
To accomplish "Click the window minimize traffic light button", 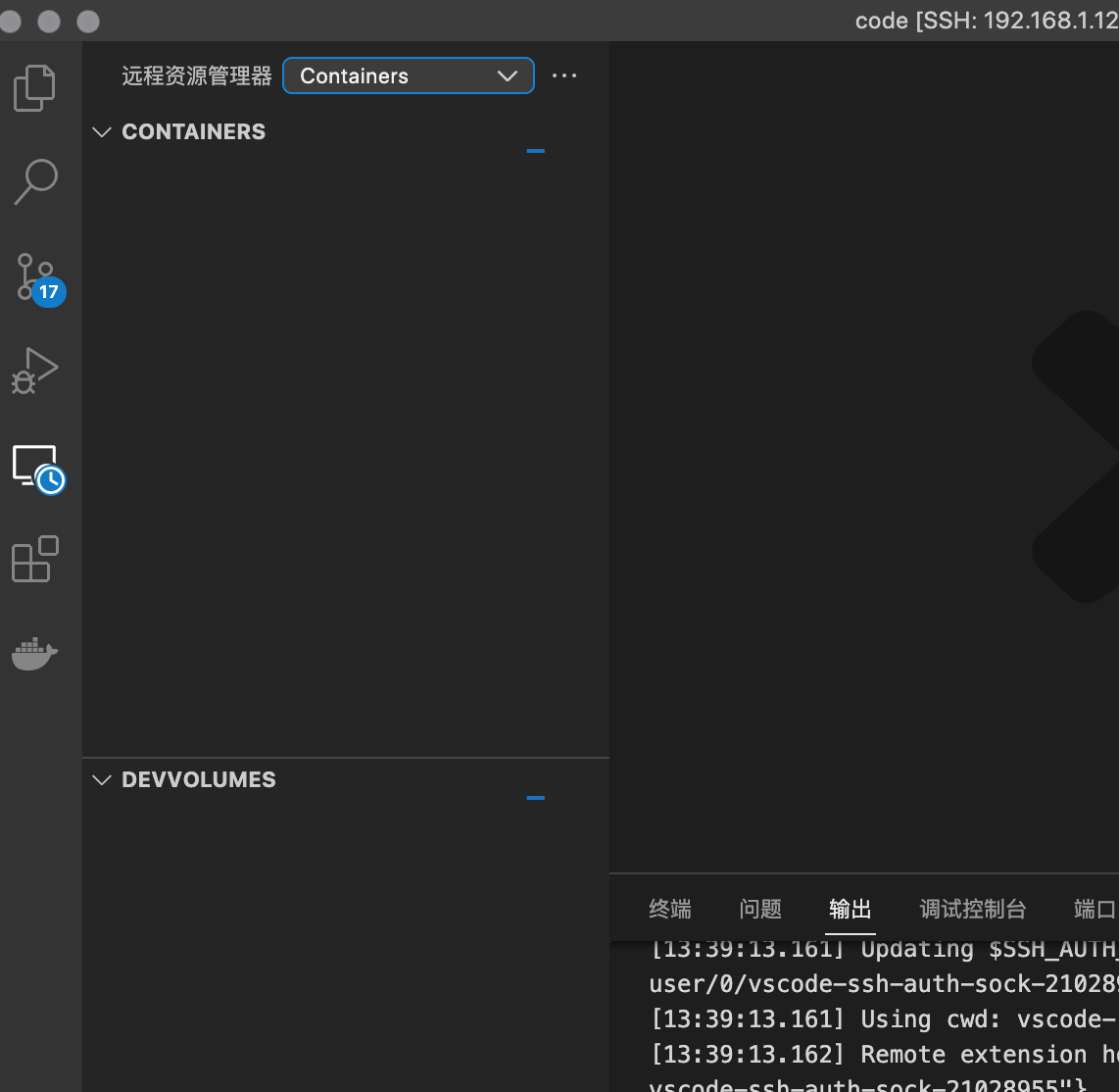I will point(49,22).
